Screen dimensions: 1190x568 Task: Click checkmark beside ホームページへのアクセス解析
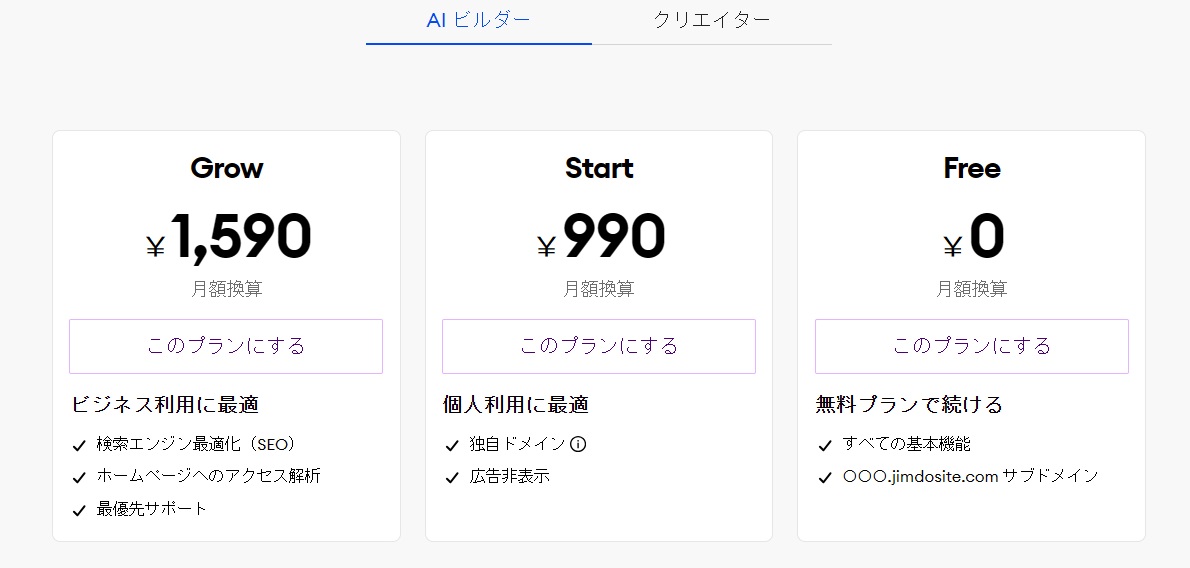pos(79,477)
